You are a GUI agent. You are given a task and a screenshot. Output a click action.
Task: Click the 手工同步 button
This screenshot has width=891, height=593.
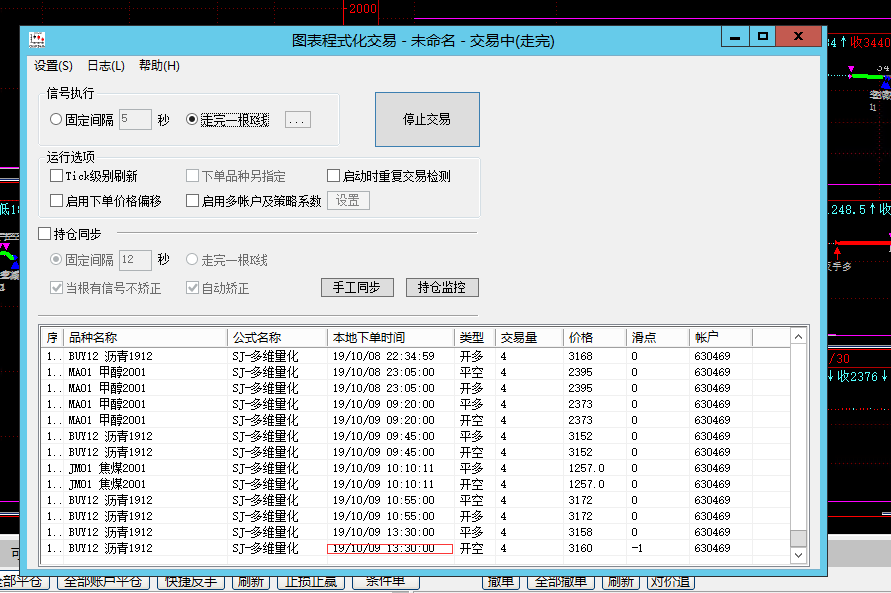pyautogui.click(x=357, y=287)
